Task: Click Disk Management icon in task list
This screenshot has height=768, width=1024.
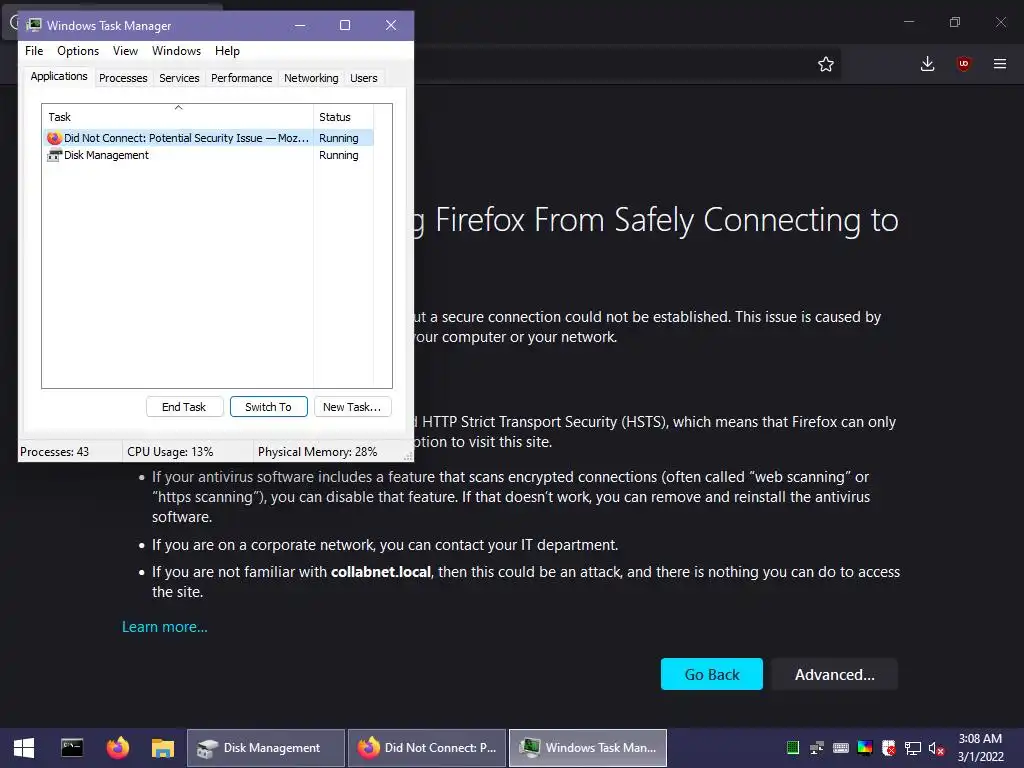Action: tap(54, 155)
